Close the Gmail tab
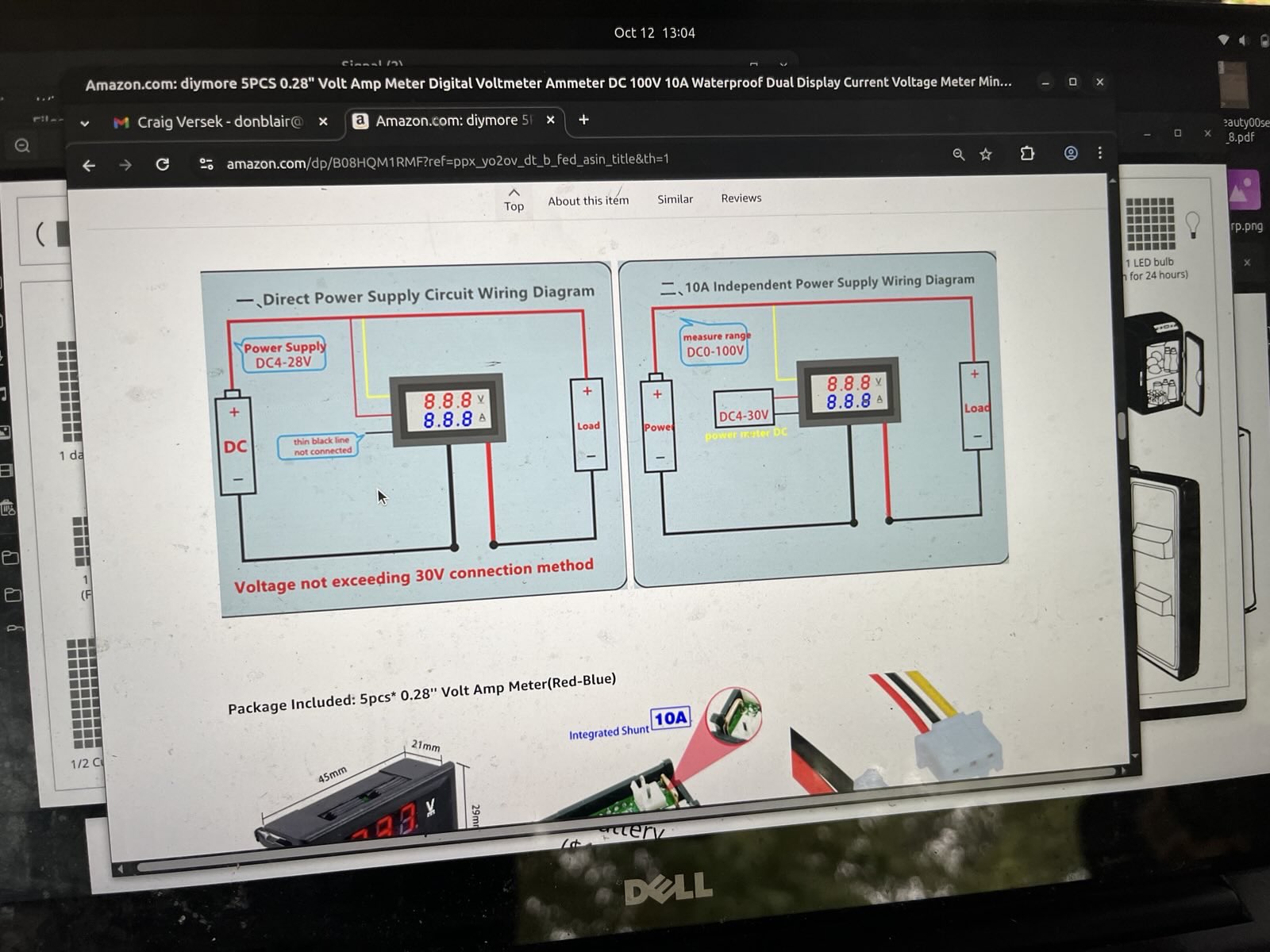Image resolution: width=1270 pixels, height=952 pixels. (x=323, y=121)
